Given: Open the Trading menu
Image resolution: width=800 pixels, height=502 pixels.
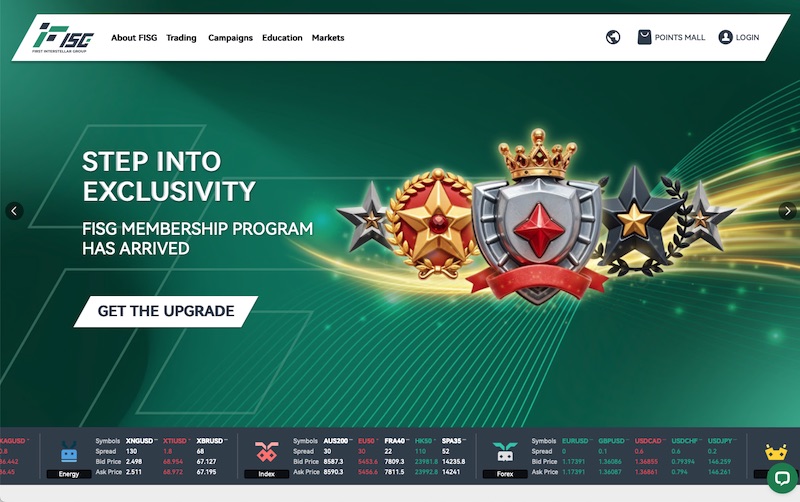Looking at the screenshot, I should click(x=181, y=38).
